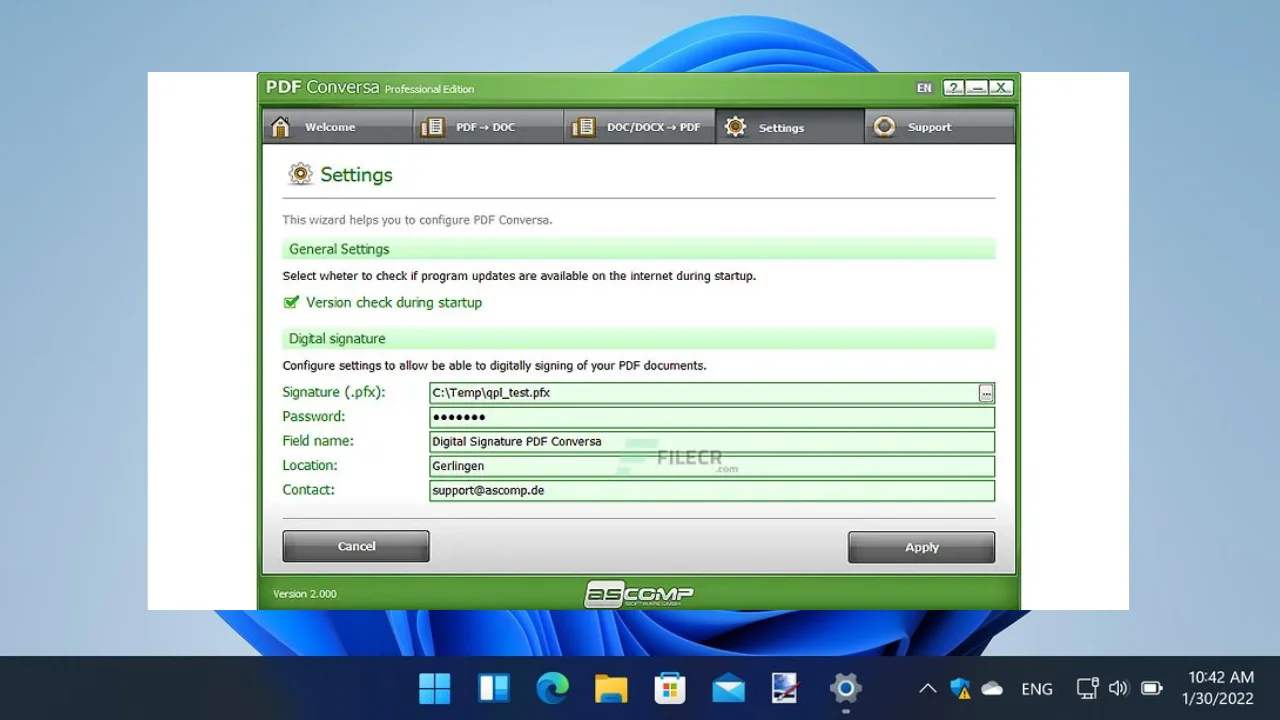Switch to the PDF → DOC tab
The image size is (1280, 720).
point(488,127)
